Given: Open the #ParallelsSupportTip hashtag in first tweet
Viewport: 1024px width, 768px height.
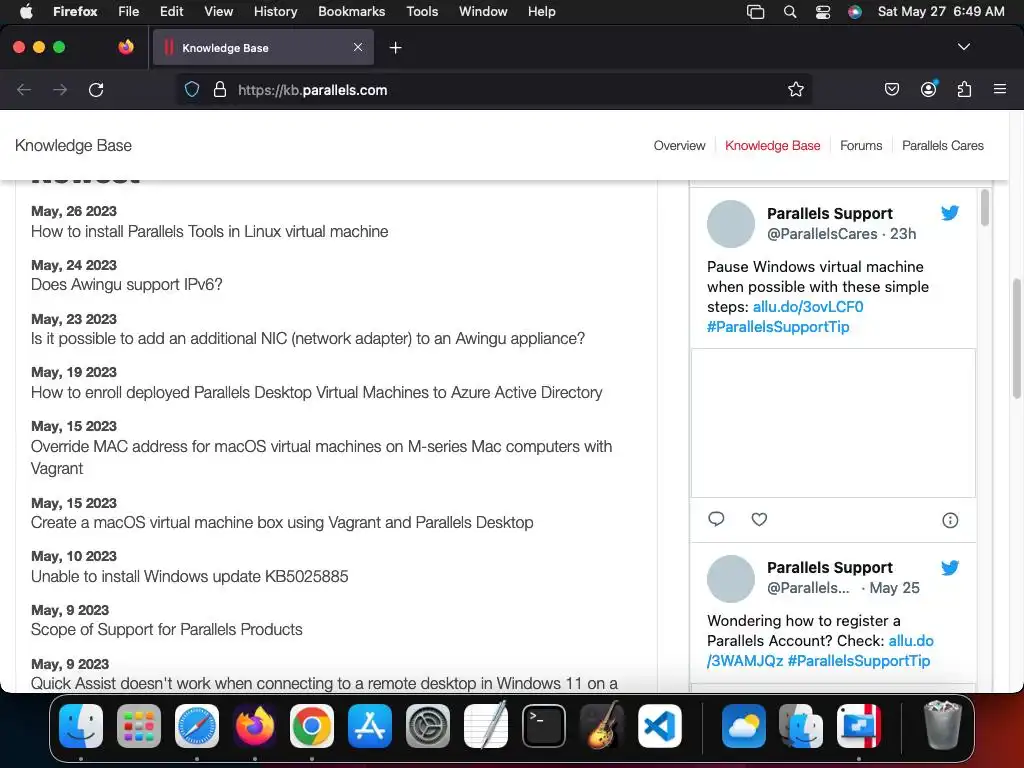Looking at the screenshot, I should (778, 327).
